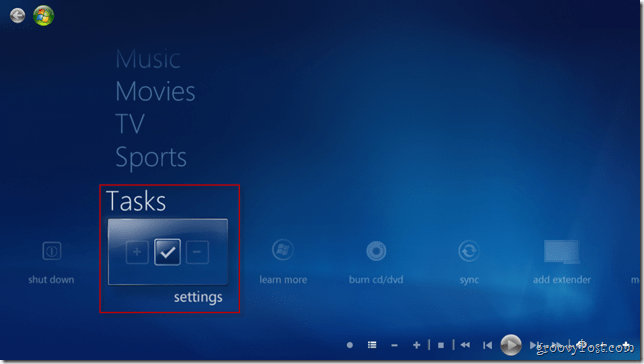Open the add extender task

pyautogui.click(x=561, y=261)
